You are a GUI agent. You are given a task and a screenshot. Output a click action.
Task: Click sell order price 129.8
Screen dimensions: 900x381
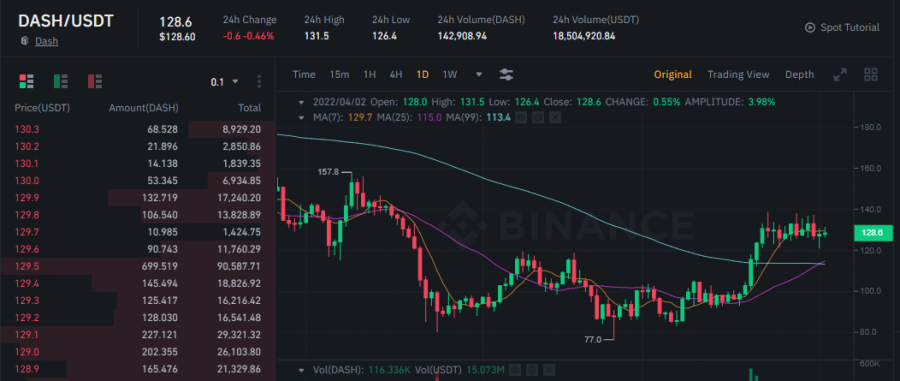click(x=27, y=215)
